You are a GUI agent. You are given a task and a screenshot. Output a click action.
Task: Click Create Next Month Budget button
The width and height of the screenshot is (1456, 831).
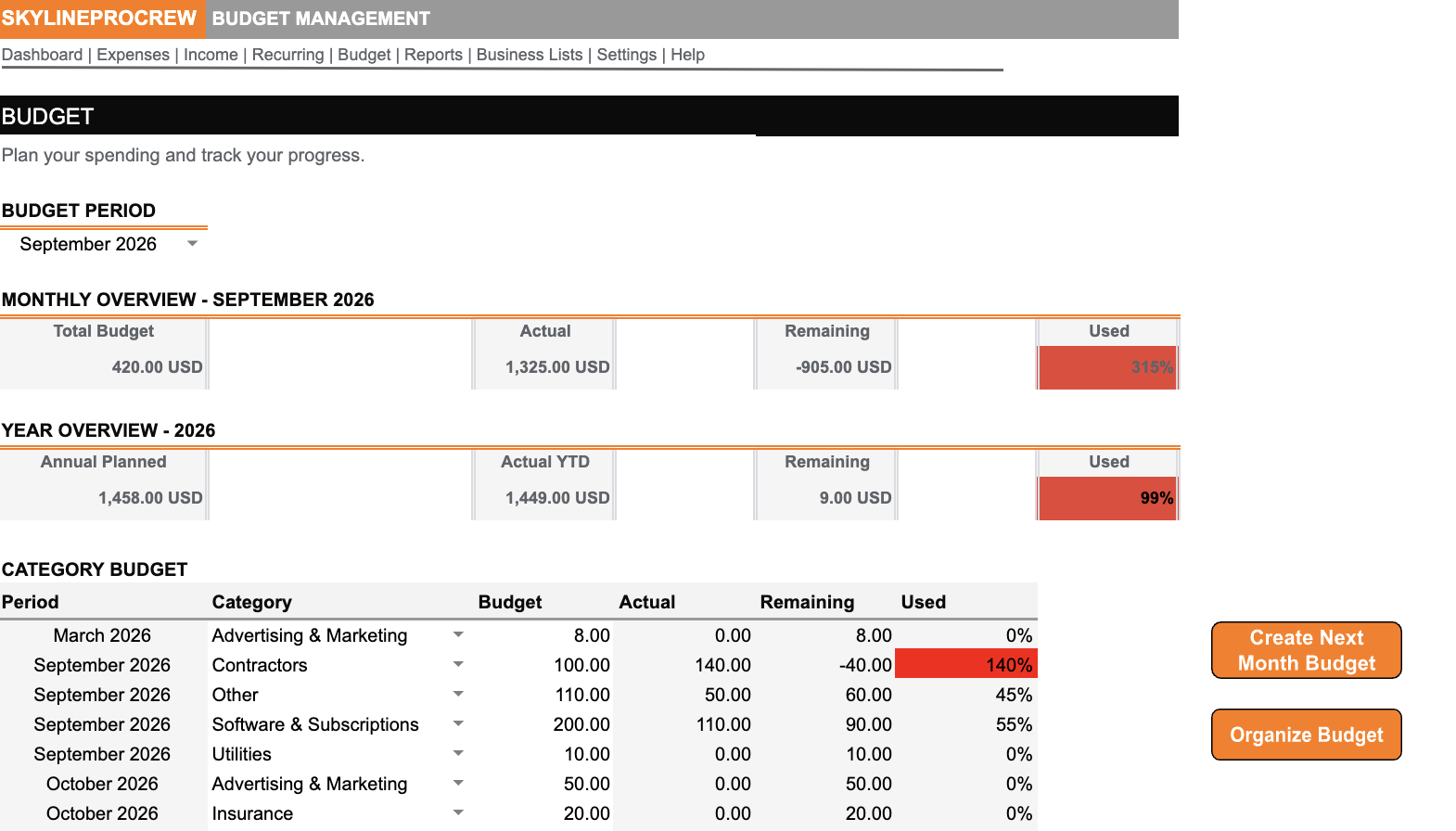tap(1306, 650)
